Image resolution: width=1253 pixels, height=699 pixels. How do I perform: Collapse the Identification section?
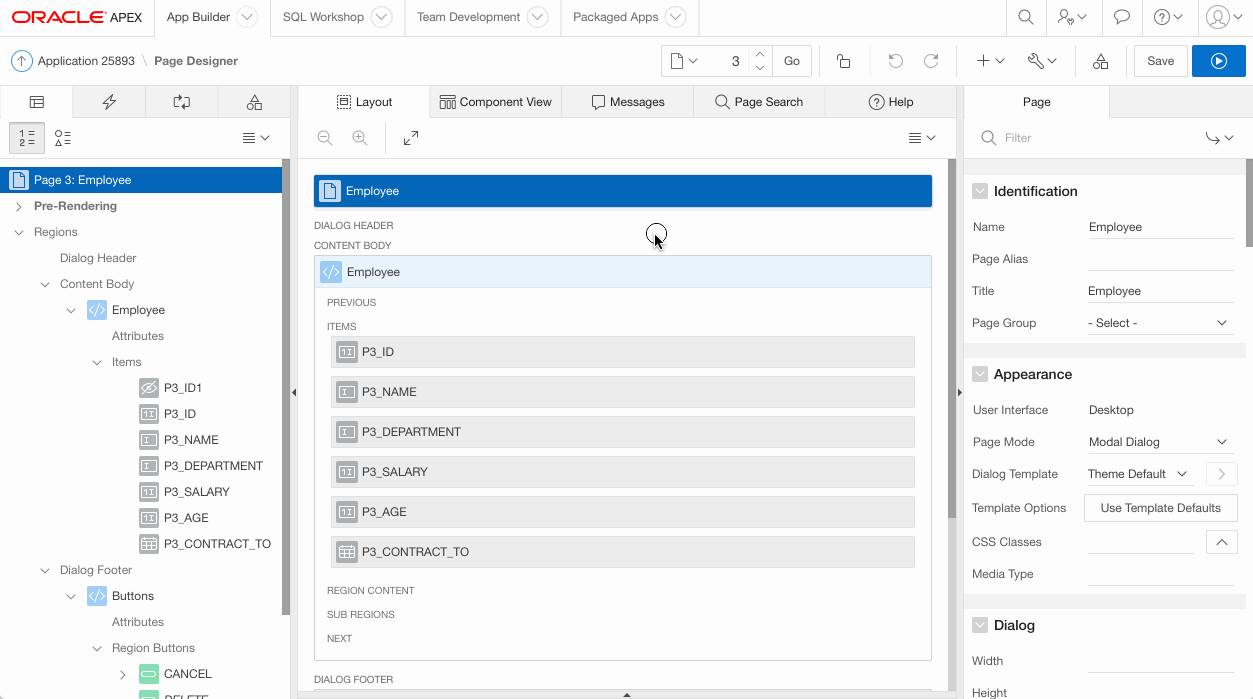pos(980,191)
